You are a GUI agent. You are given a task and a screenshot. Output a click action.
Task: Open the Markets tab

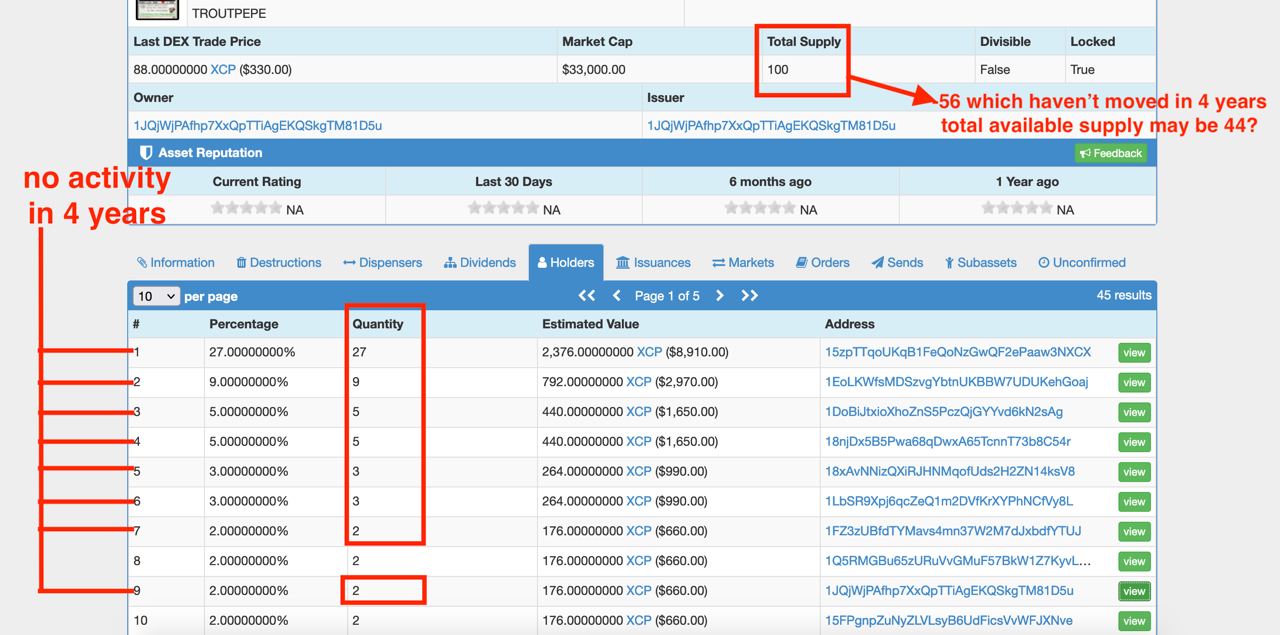coord(743,263)
